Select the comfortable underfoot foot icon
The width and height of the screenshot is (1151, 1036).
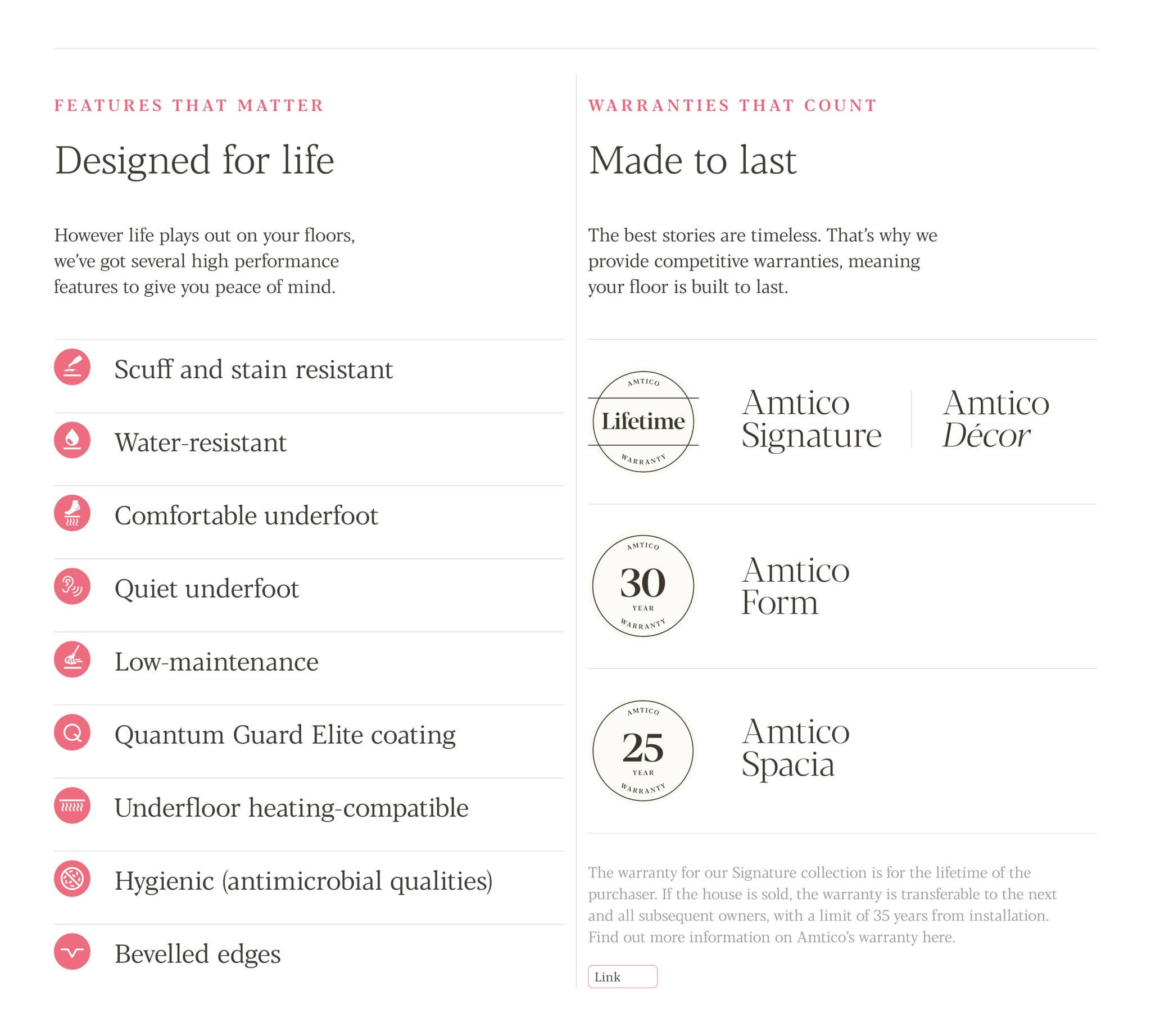pyautogui.click(x=72, y=513)
